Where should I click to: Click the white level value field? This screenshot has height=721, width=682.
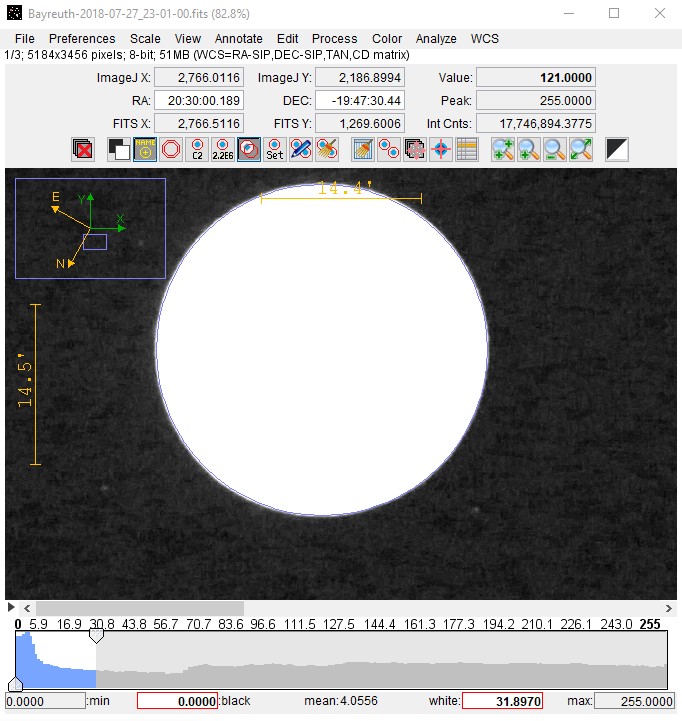(502, 701)
